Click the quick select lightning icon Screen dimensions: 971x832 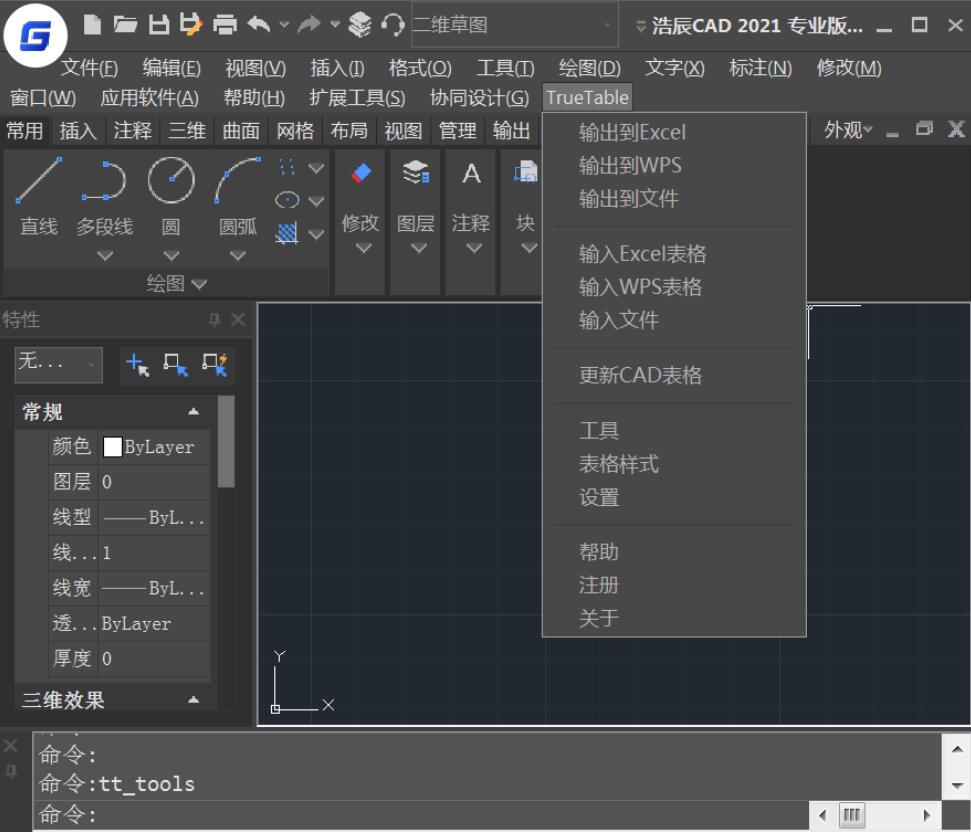click(x=215, y=365)
